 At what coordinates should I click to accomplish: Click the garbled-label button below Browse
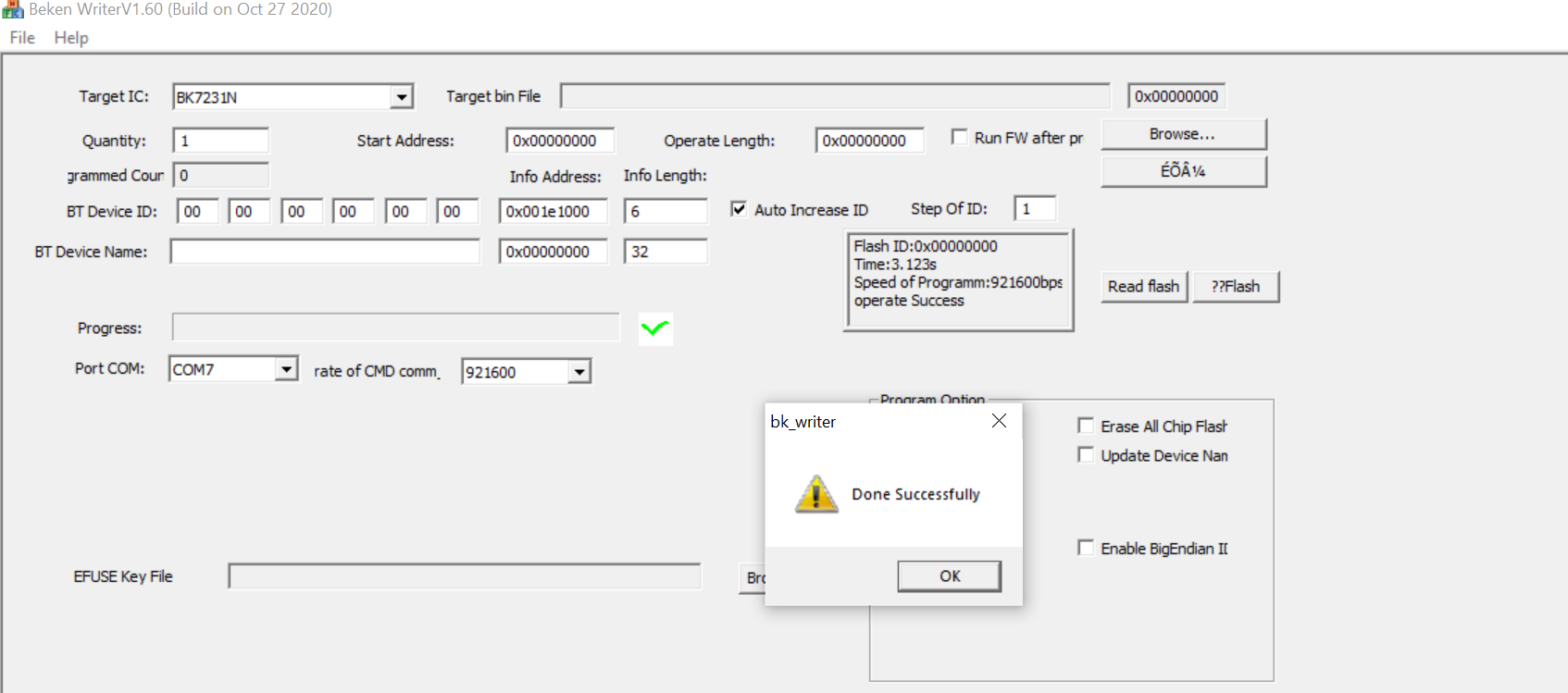click(x=1183, y=171)
